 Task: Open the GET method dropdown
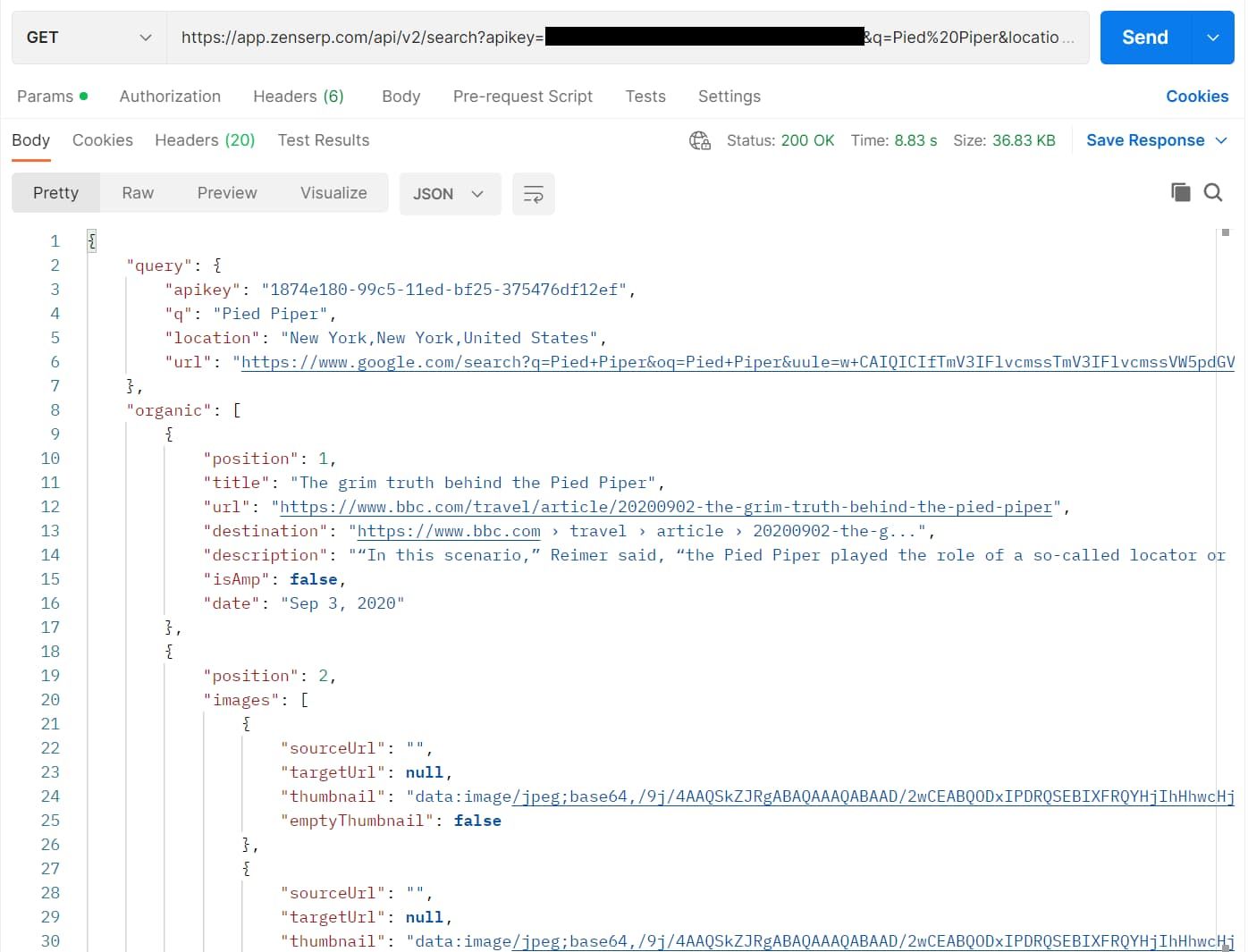(89, 38)
